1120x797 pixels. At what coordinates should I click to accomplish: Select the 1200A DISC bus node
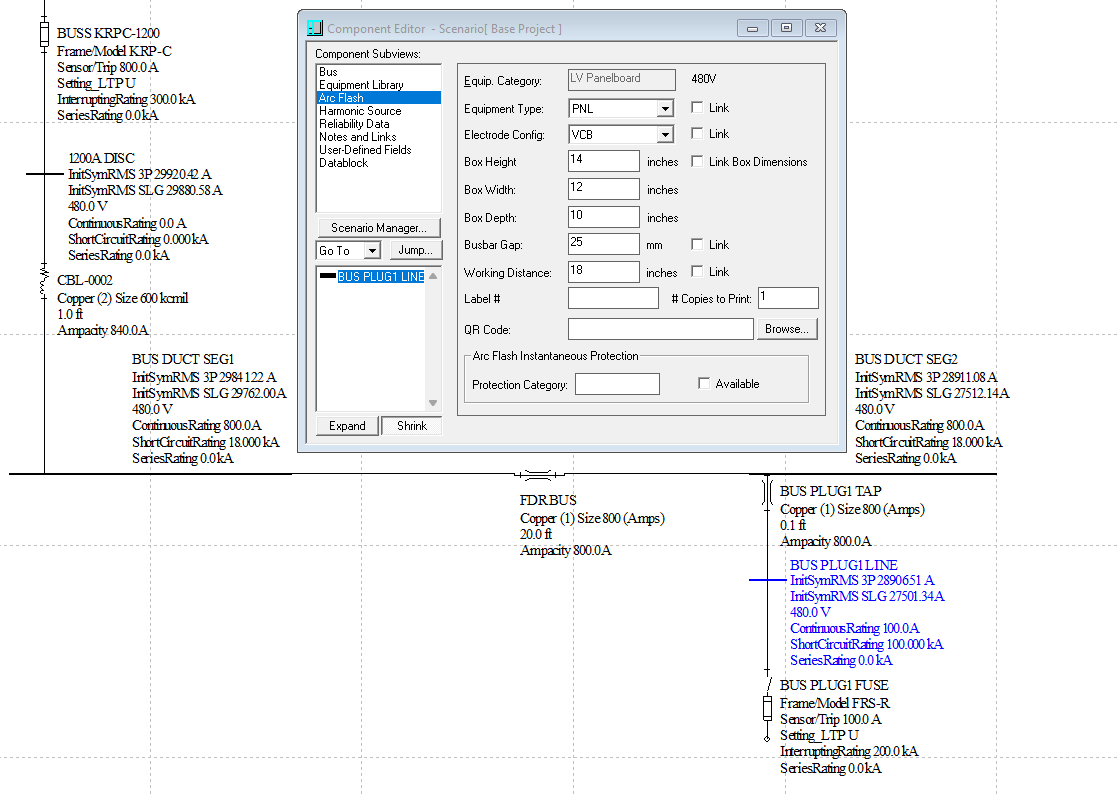(x=44, y=174)
